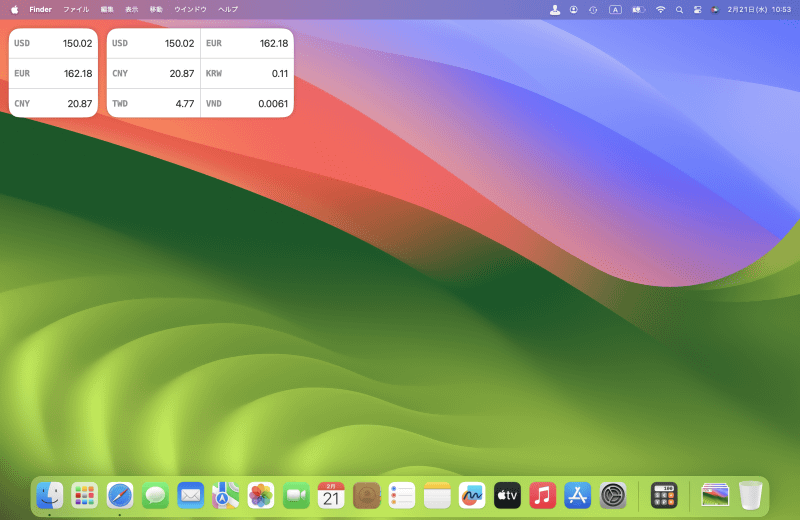The image size is (800, 520).
Task: Open the Calendar icon showing 21
Action: tap(331, 495)
